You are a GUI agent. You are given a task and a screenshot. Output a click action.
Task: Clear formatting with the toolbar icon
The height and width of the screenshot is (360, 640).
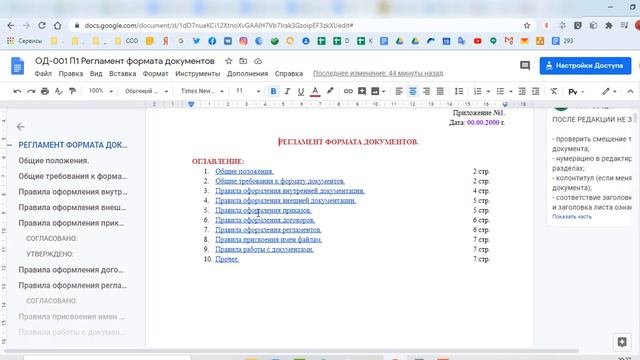tap(553, 91)
